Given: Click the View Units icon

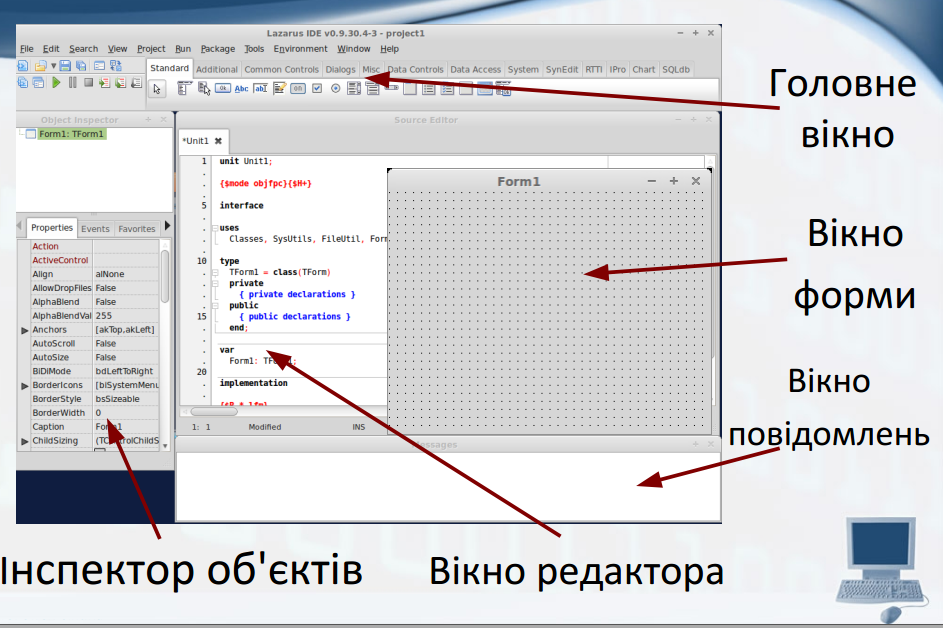Looking at the screenshot, I should pyautogui.click(x=23, y=82).
